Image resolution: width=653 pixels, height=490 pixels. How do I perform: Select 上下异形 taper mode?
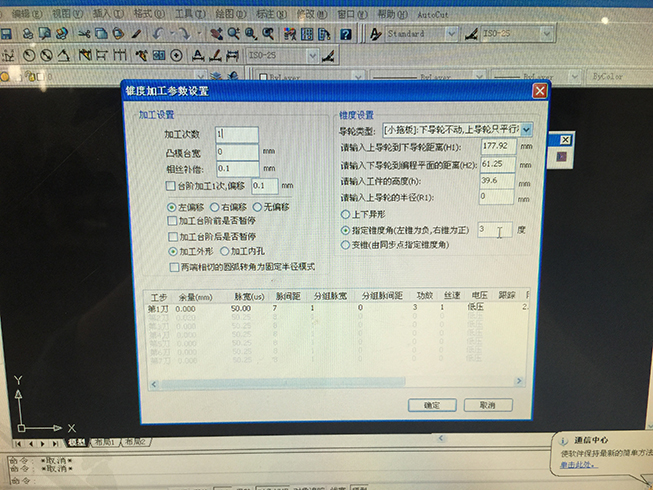click(x=346, y=215)
